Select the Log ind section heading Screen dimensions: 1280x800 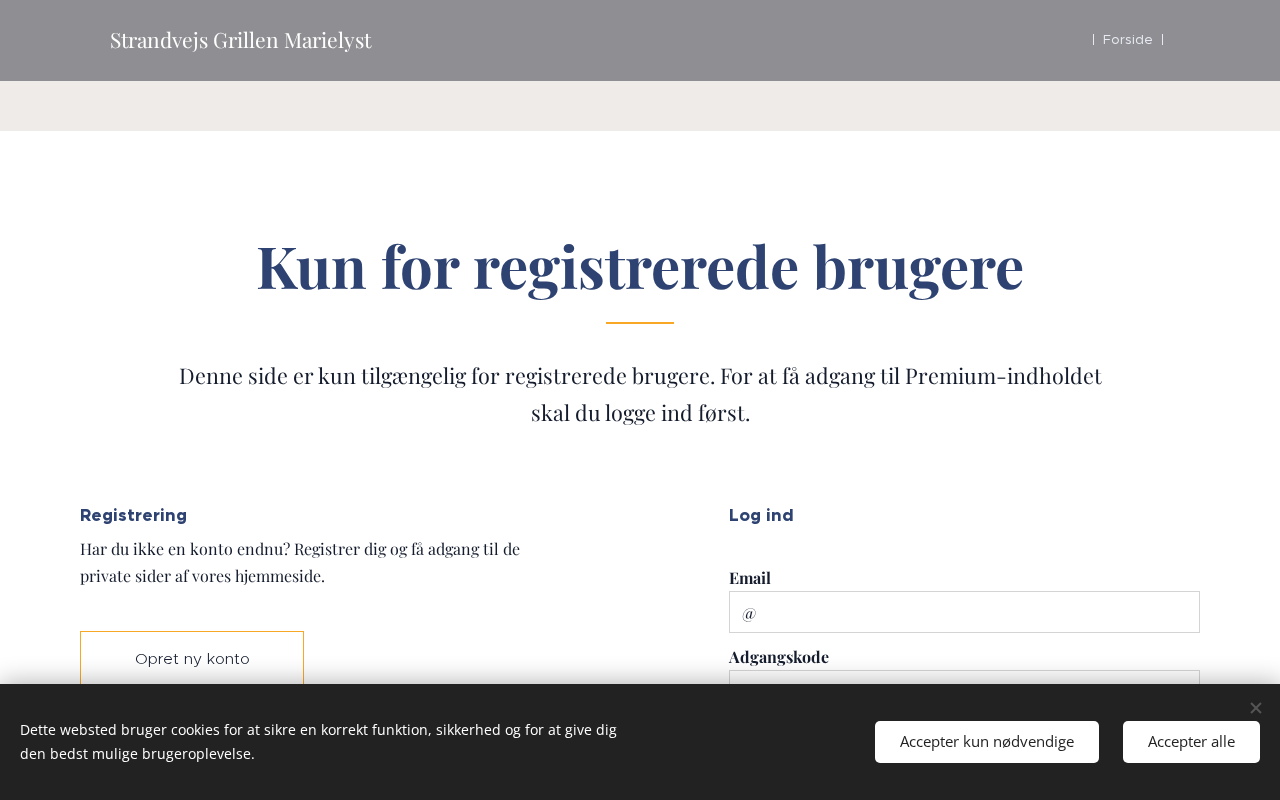point(761,516)
